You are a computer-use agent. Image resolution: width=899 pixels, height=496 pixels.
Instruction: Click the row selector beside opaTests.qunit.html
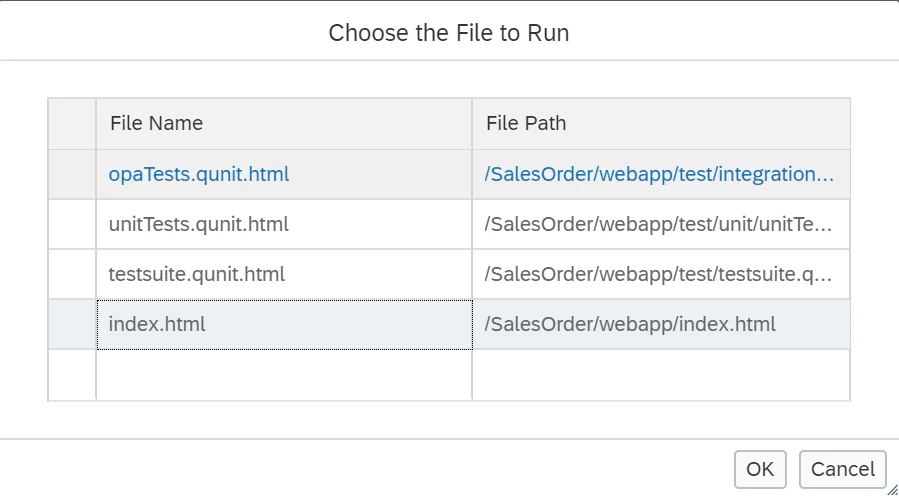click(72, 174)
